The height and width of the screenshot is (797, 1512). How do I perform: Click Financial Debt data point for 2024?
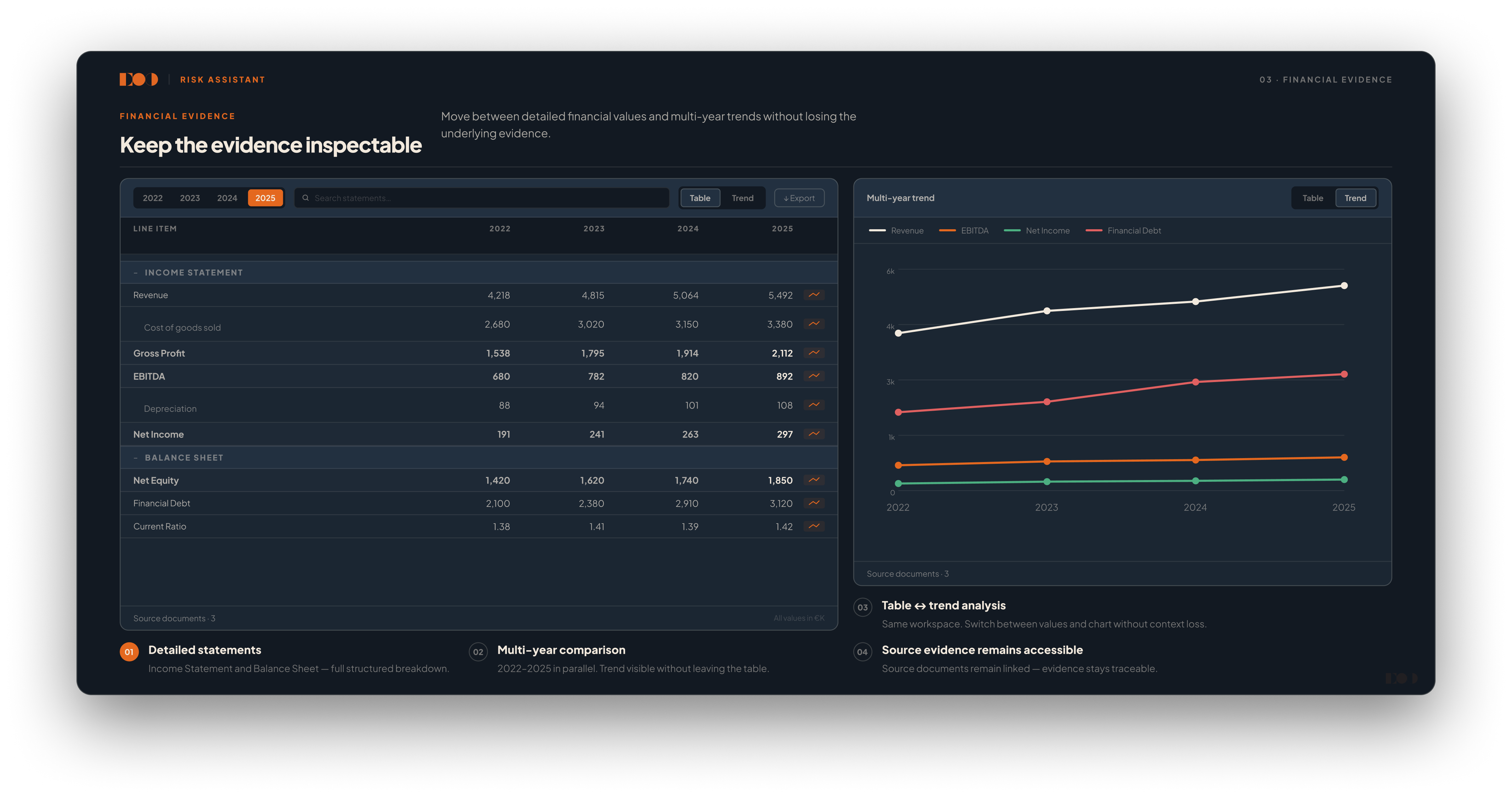1196,382
